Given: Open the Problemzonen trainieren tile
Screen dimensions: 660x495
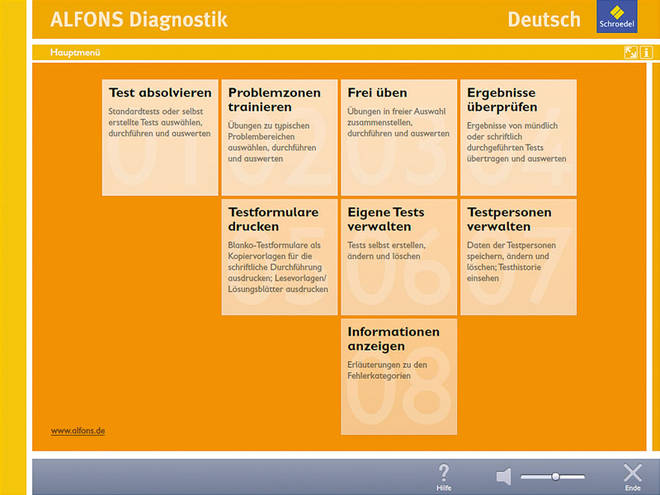Looking at the screenshot, I should pos(279,138).
